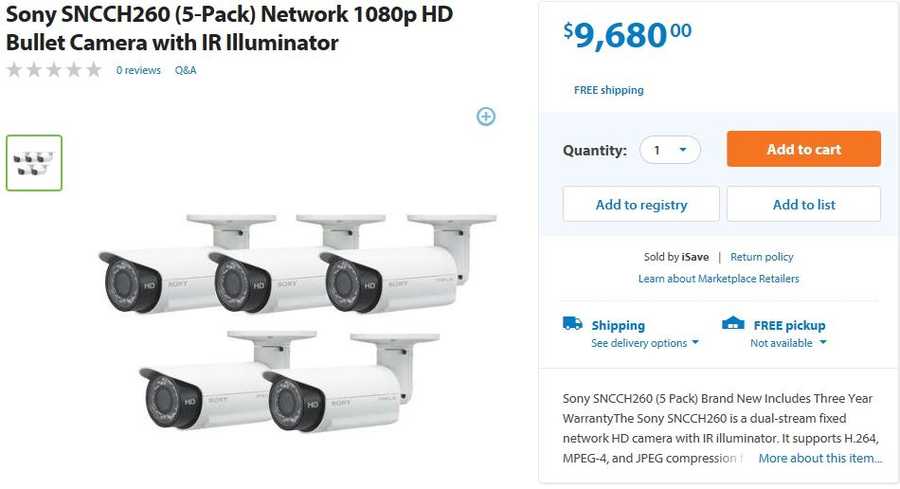Image resolution: width=900 pixels, height=489 pixels.
Task: Open the 0 reviews link
Action: (138, 70)
